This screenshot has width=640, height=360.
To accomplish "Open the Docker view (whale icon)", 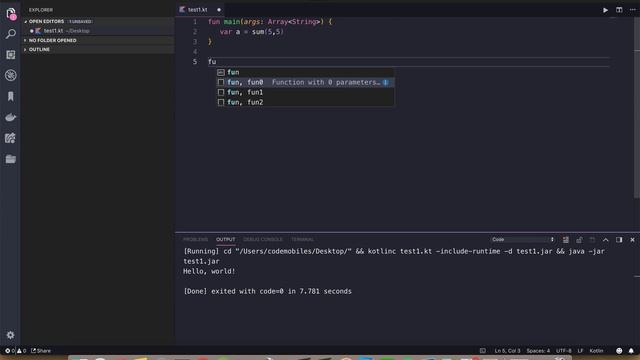I will 11,118.
